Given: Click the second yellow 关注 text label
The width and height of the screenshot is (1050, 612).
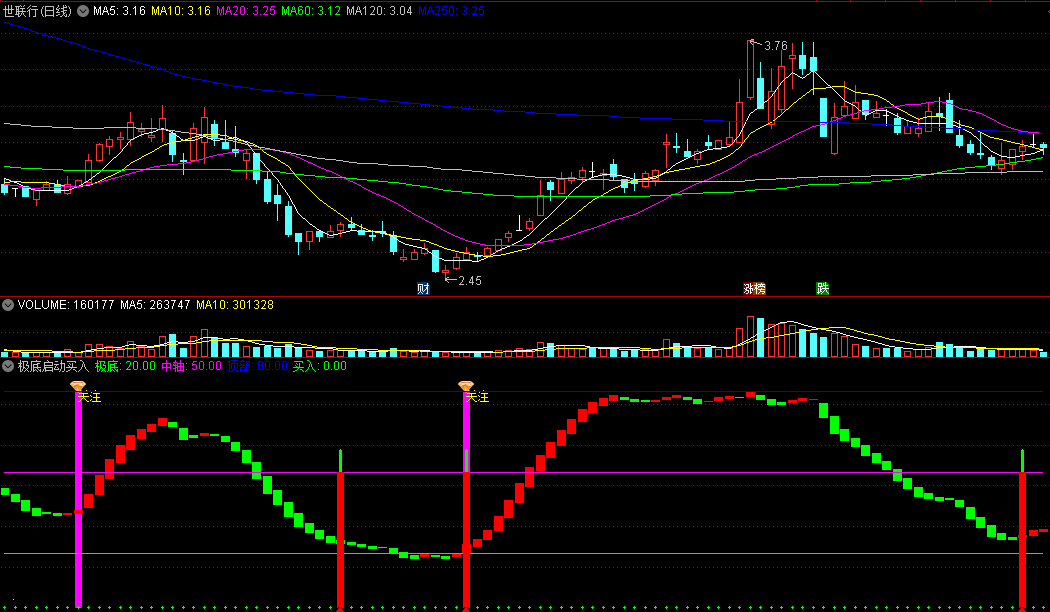Looking at the screenshot, I should click(x=477, y=397).
